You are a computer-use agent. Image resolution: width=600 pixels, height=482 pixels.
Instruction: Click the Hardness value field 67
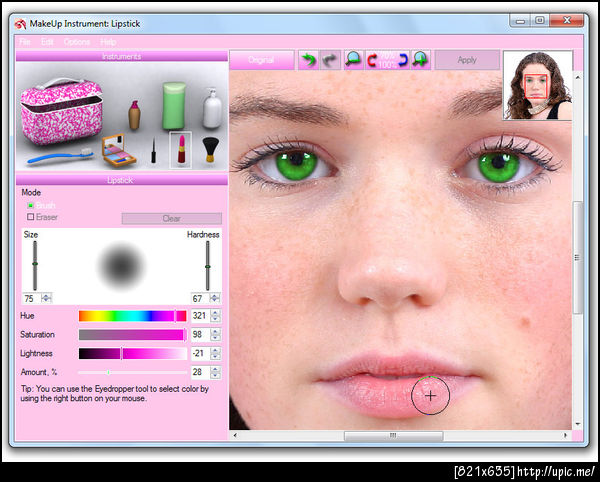pyautogui.click(x=201, y=298)
